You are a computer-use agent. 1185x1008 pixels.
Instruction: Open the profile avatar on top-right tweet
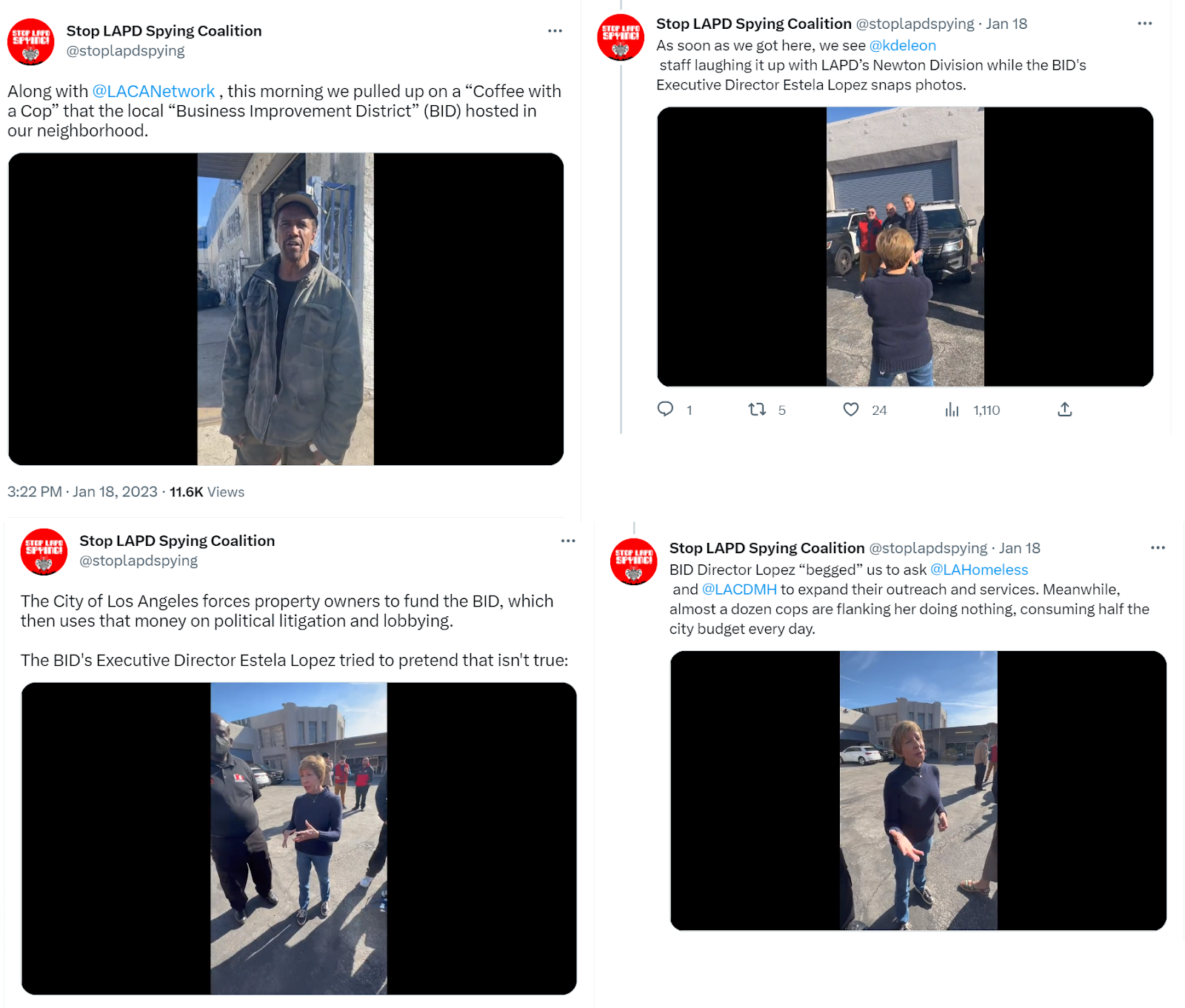pyautogui.click(x=621, y=37)
